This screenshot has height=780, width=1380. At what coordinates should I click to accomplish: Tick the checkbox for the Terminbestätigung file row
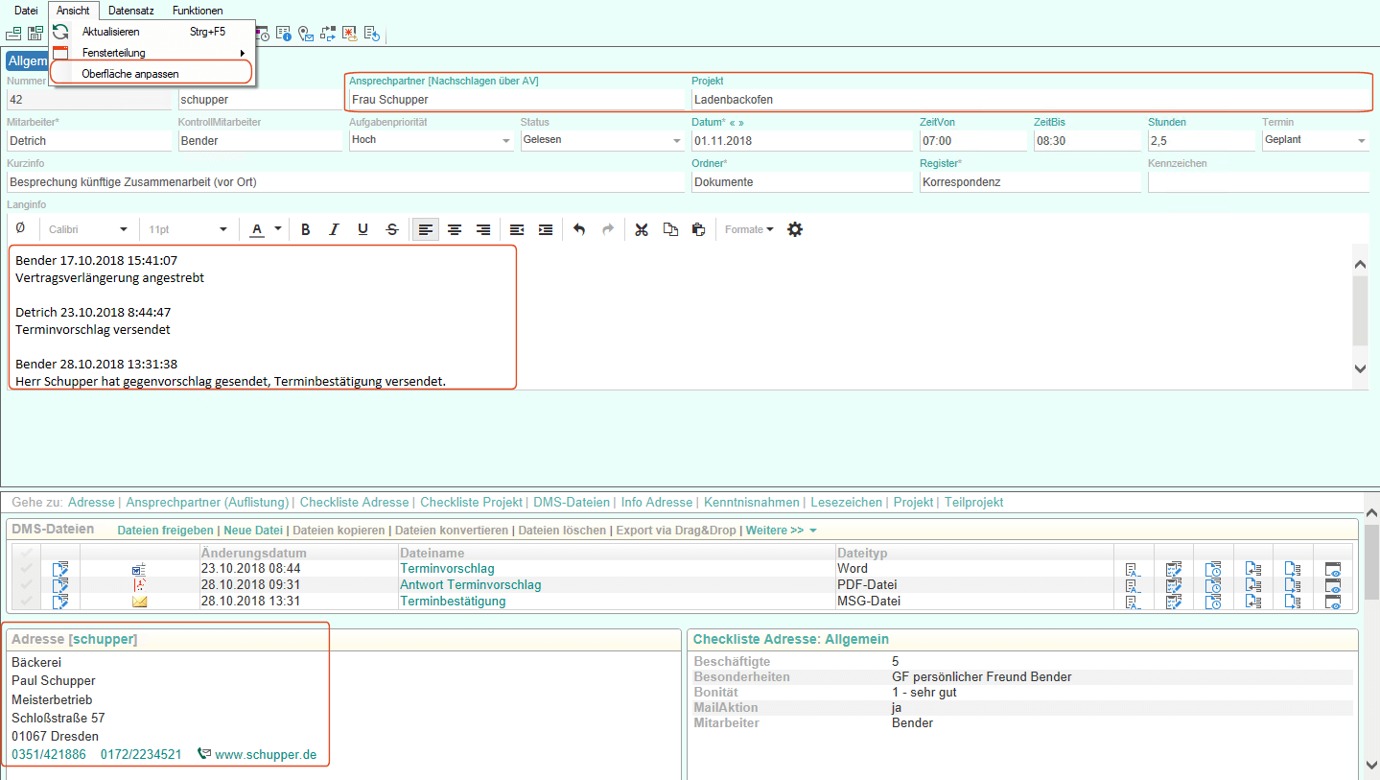coord(27,601)
